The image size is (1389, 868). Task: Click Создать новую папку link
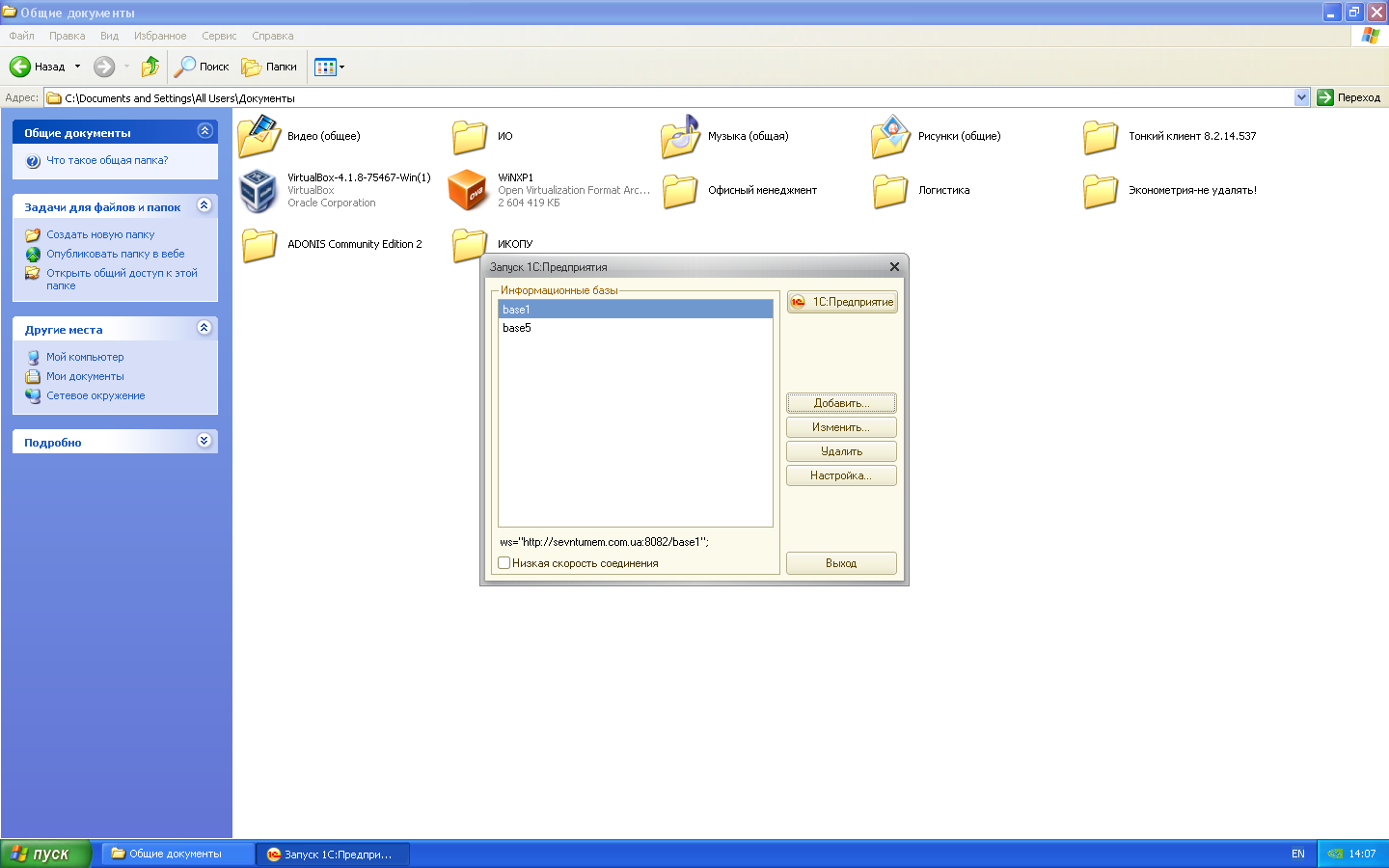pos(100,234)
